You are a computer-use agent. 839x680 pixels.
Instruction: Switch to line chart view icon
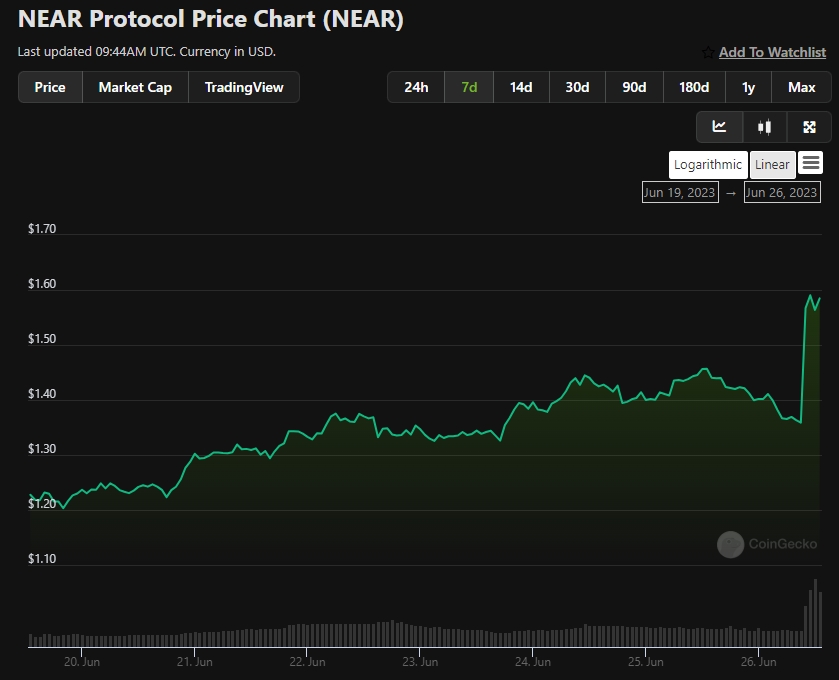(x=719, y=127)
